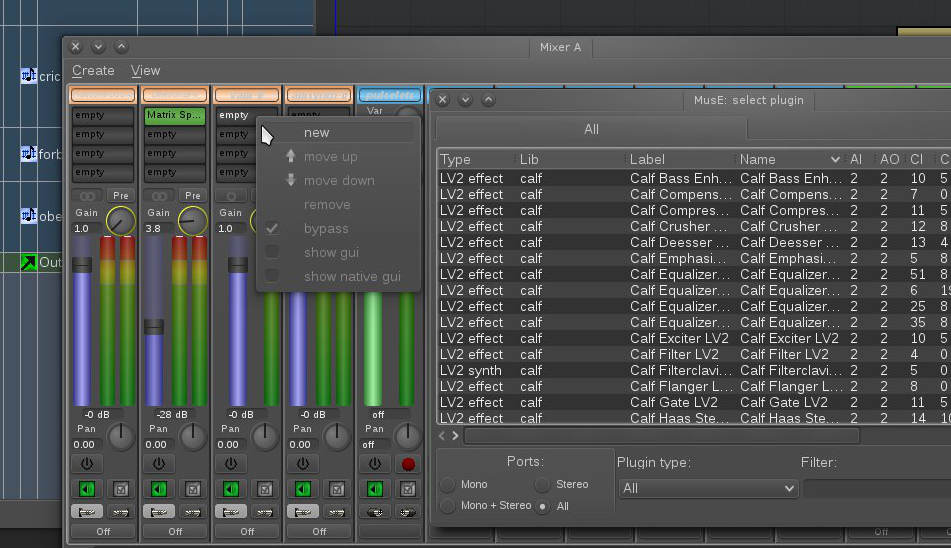This screenshot has height=548, width=951.
Task: Click the record arm button on fifth strip
Action: pos(407,464)
